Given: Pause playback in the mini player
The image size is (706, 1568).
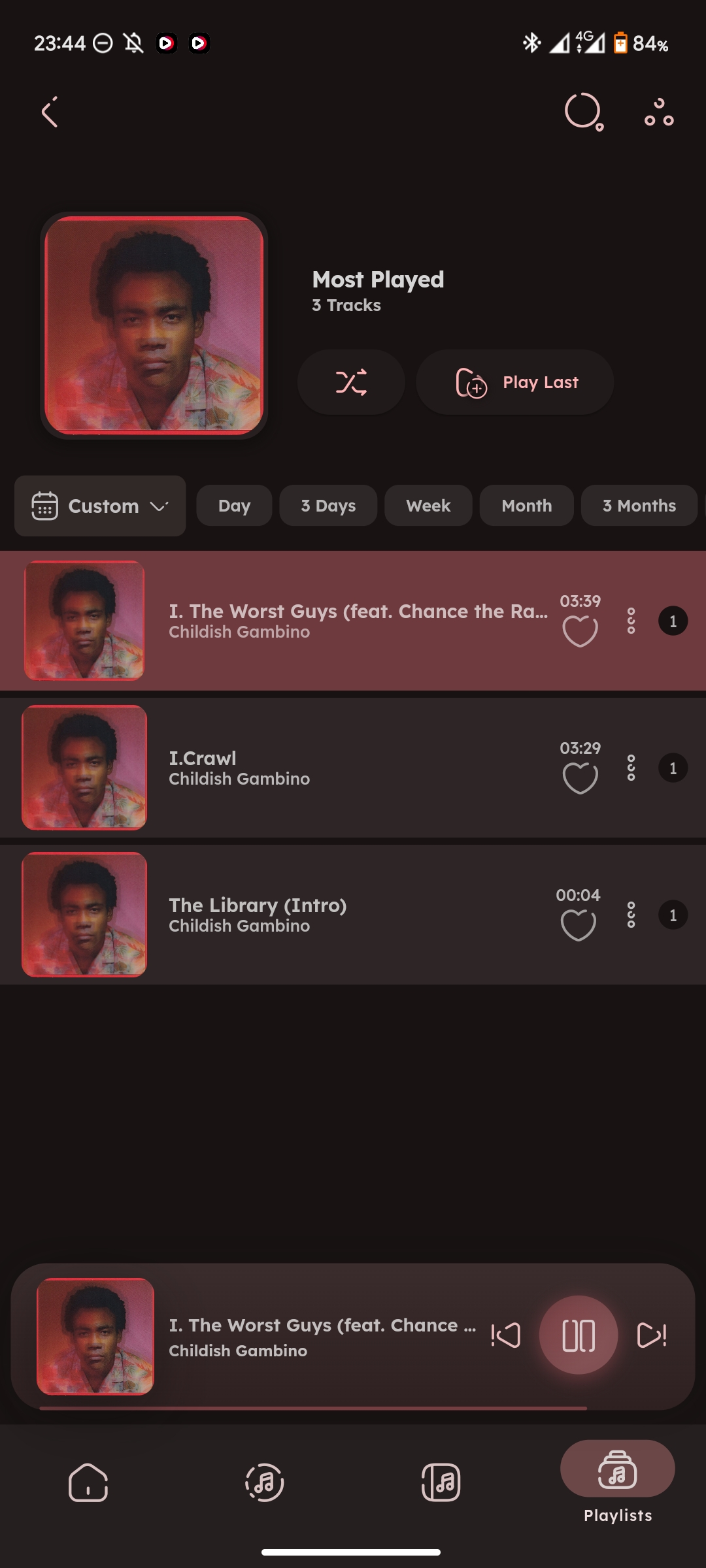Looking at the screenshot, I should pos(579,1335).
